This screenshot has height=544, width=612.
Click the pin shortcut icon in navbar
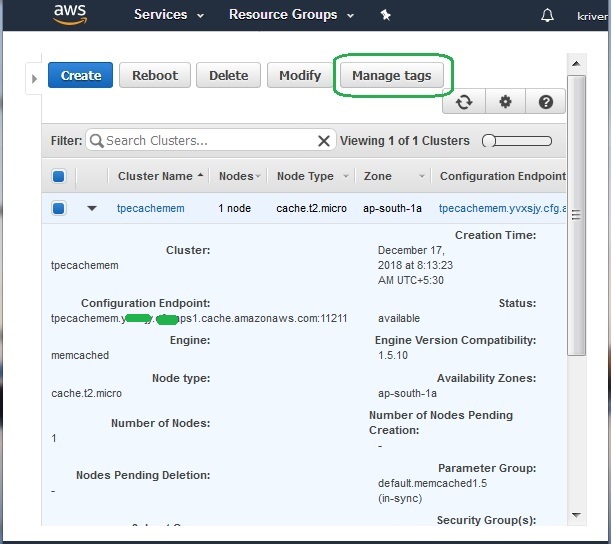pyautogui.click(x=386, y=15)
